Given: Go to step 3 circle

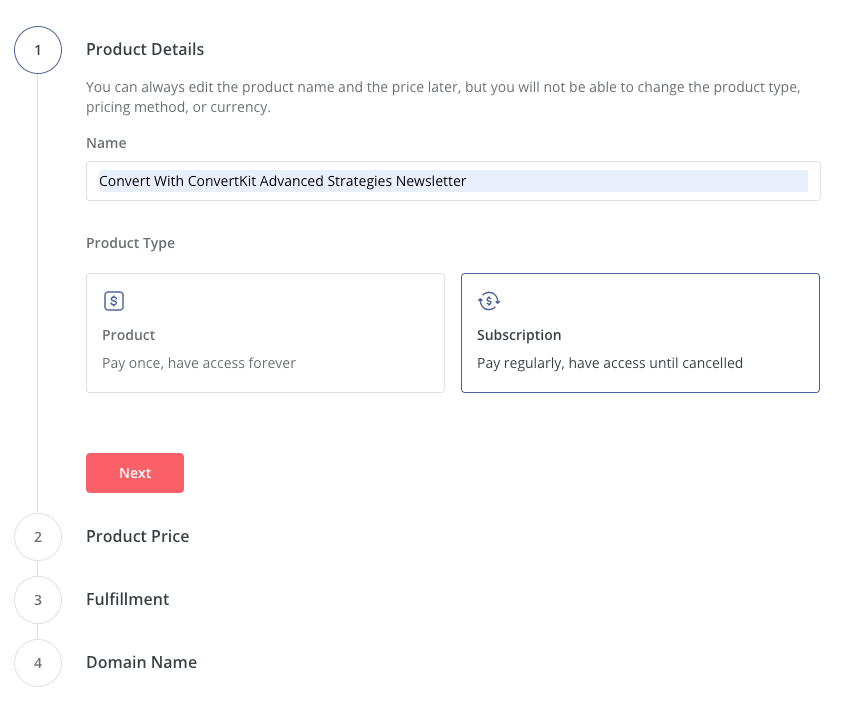Looking at the screenshot, I should click(38, 600).
